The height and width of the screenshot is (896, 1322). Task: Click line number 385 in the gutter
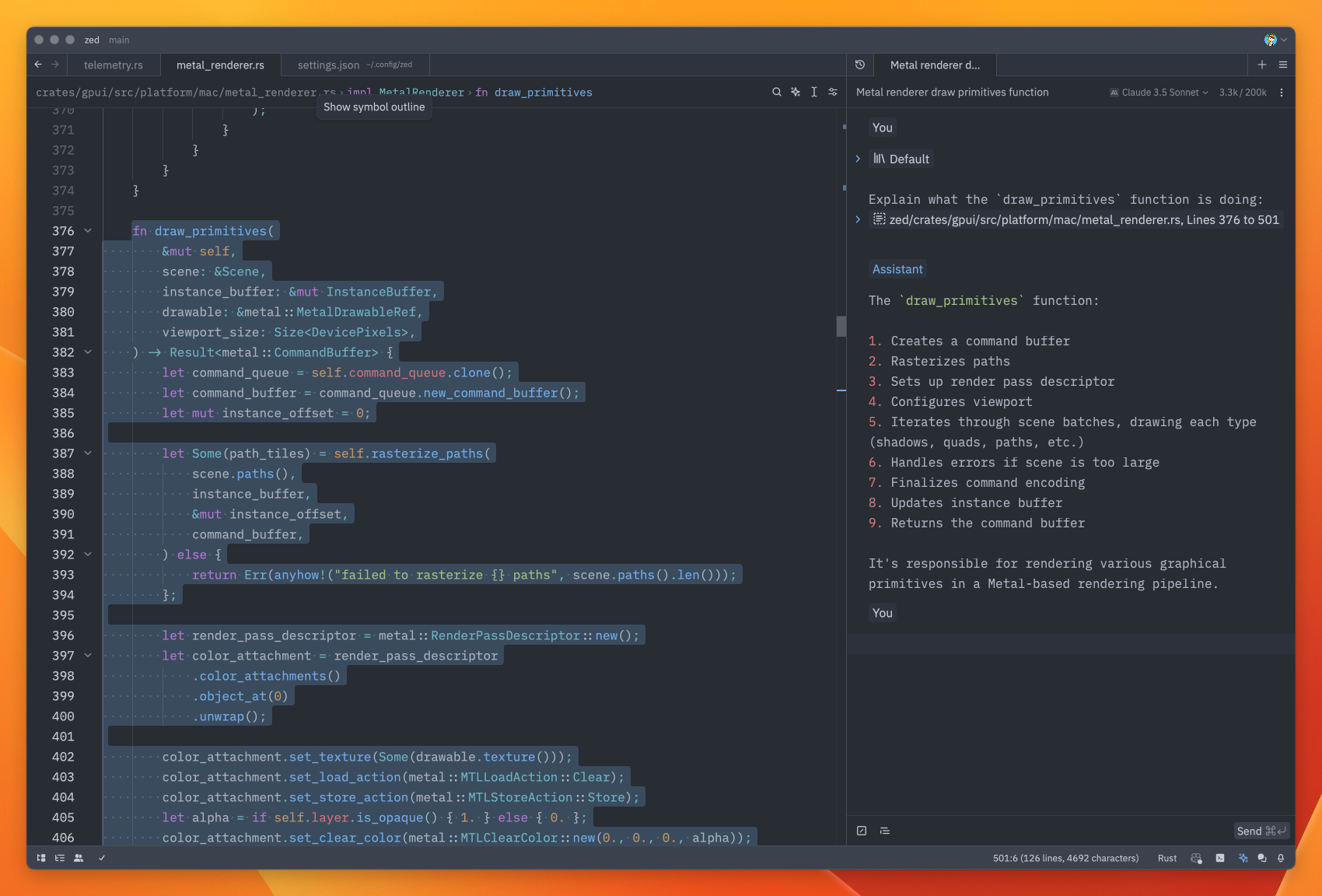(63, 413)
